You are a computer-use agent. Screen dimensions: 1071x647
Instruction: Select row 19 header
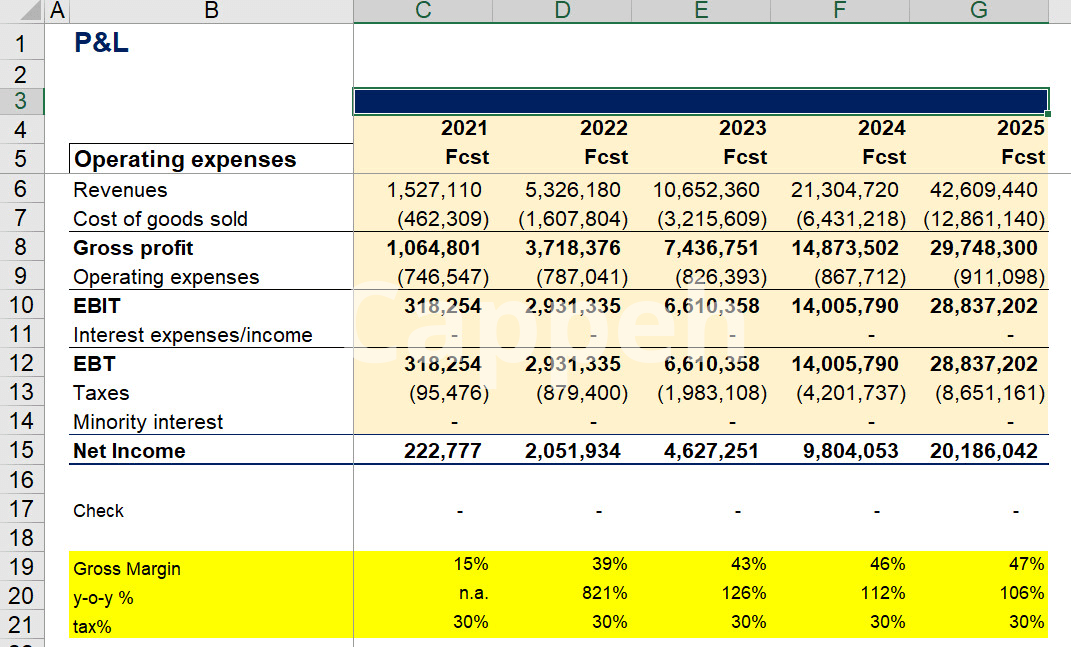tap(22, 568)
